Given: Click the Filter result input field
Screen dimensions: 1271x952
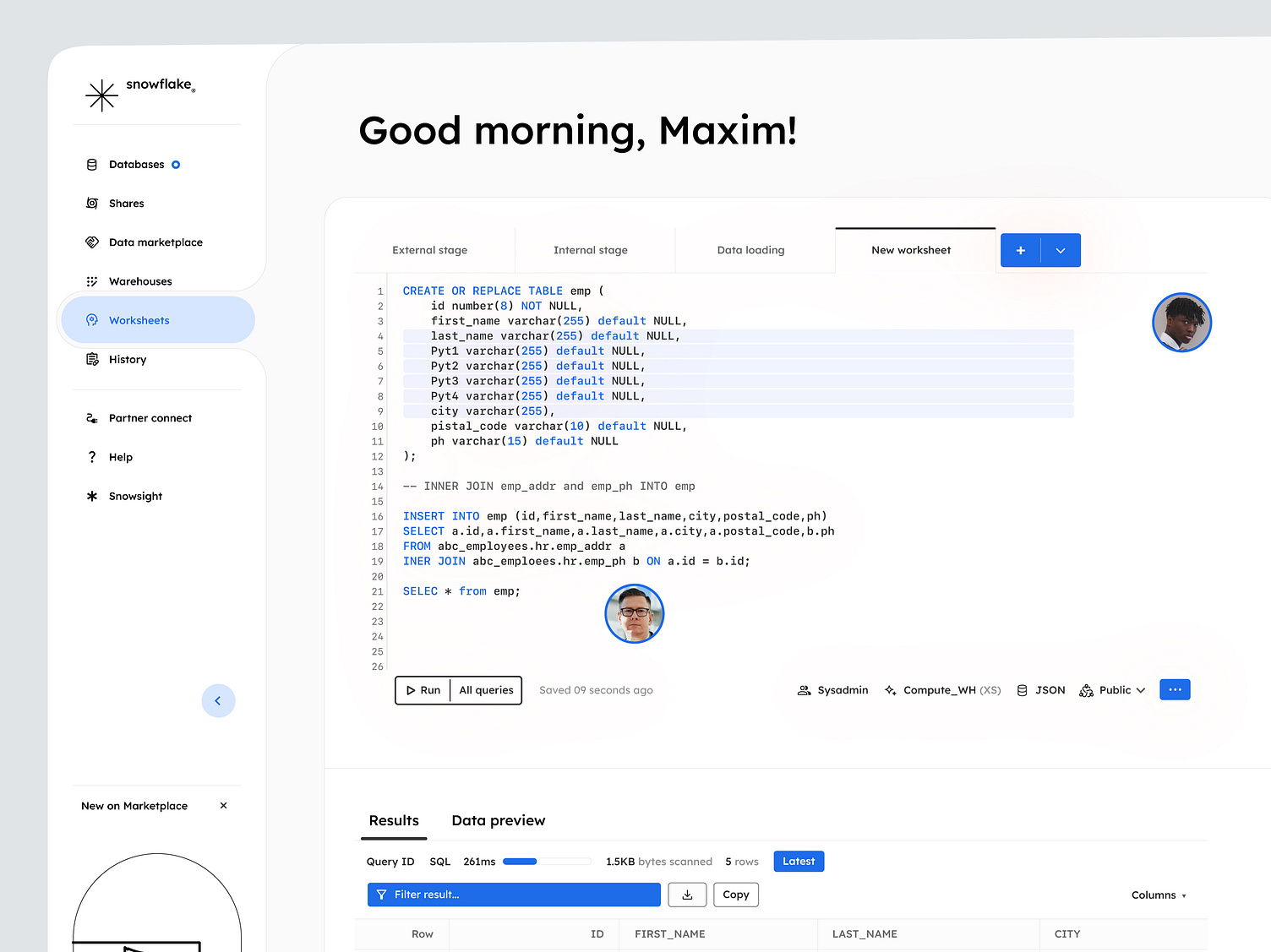Looking at the screenshot, I should 513,895.
